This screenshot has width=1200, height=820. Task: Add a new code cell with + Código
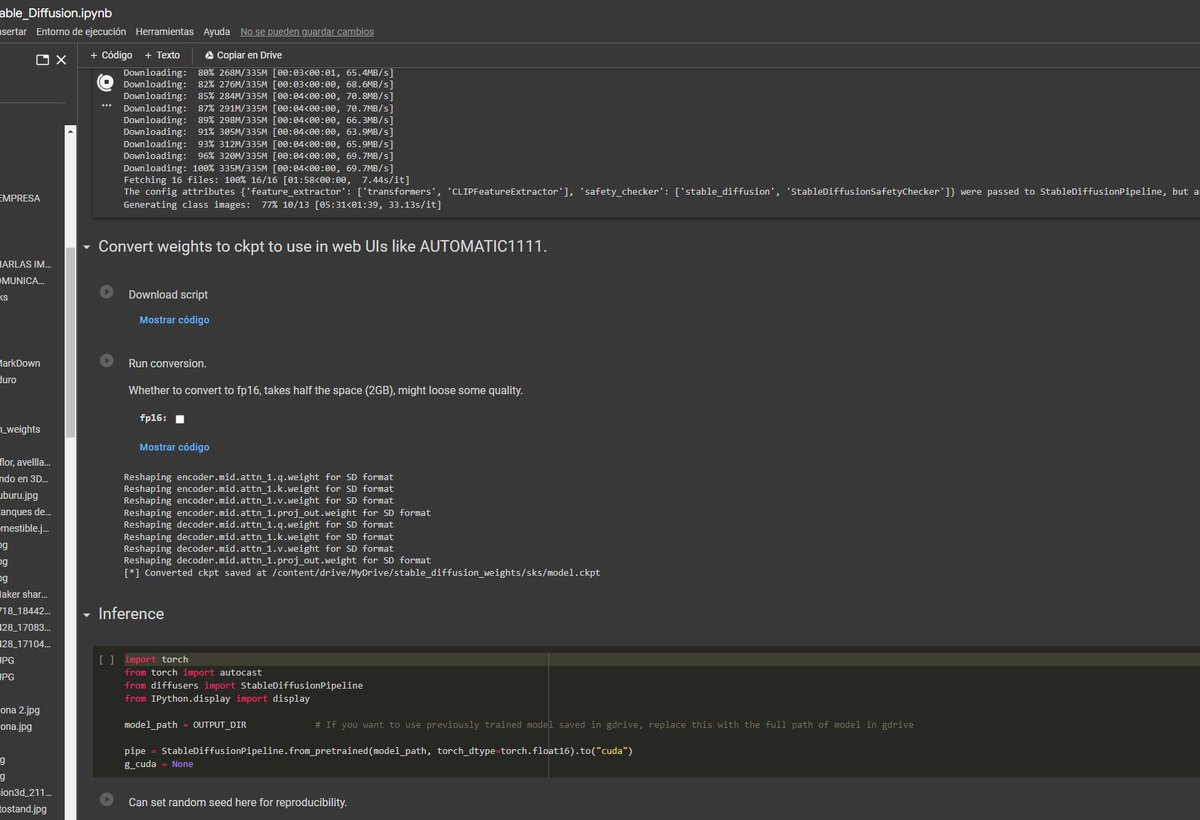[111, 56]
